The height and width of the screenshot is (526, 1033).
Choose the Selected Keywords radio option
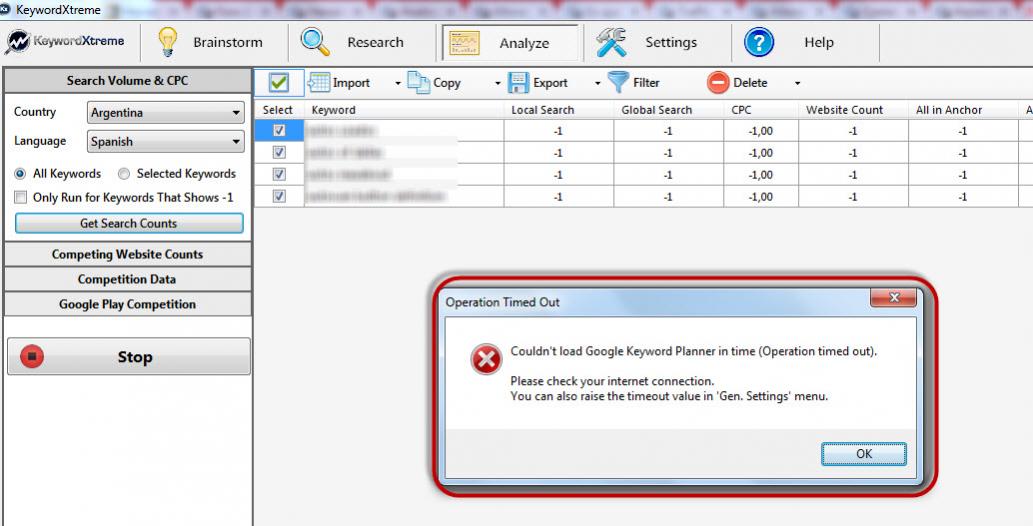point(124,174)
